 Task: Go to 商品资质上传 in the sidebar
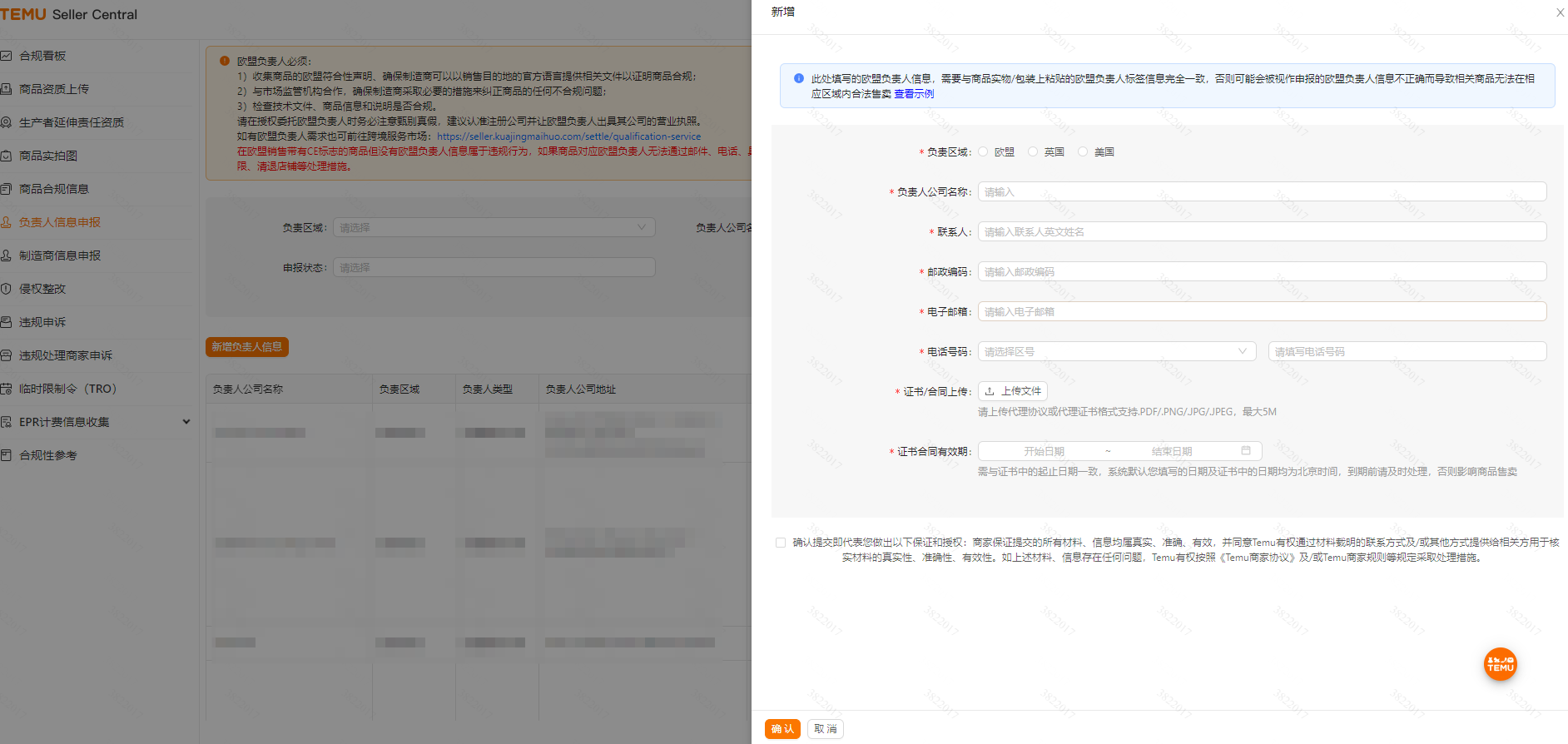tap(54, 89)
